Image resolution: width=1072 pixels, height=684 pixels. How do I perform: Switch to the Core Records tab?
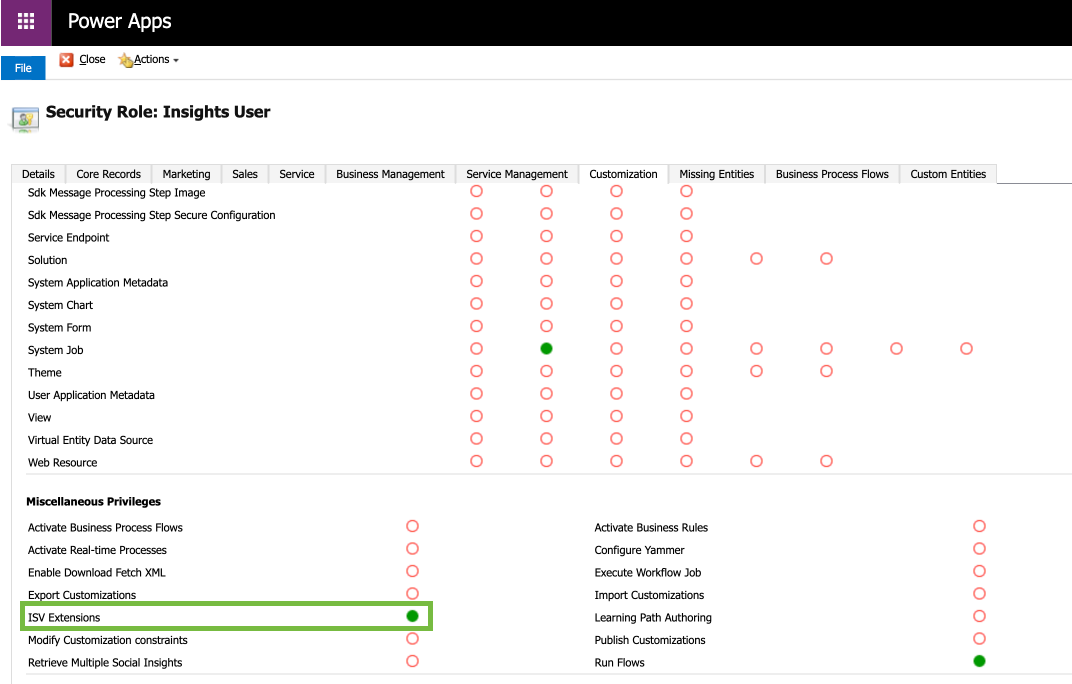coord(109,174)
